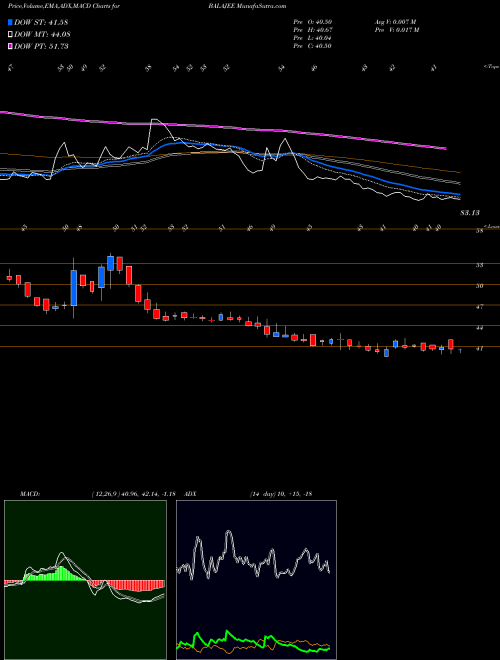The width and height of the screenshot is (500, 660).
Task: Click the 50 price axis label
Action: click(x=479, y=286)
